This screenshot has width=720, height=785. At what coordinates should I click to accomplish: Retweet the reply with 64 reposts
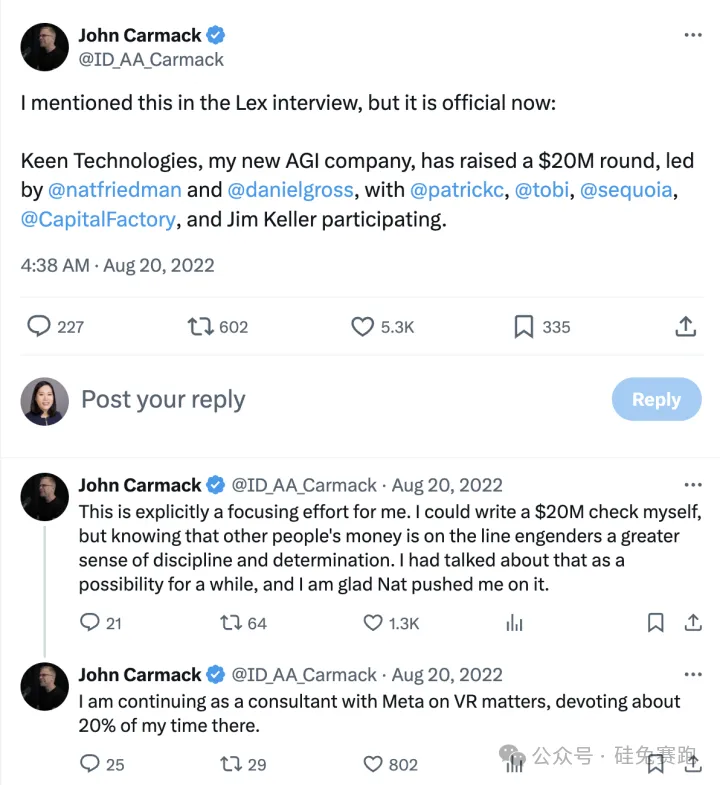point(231,623)
